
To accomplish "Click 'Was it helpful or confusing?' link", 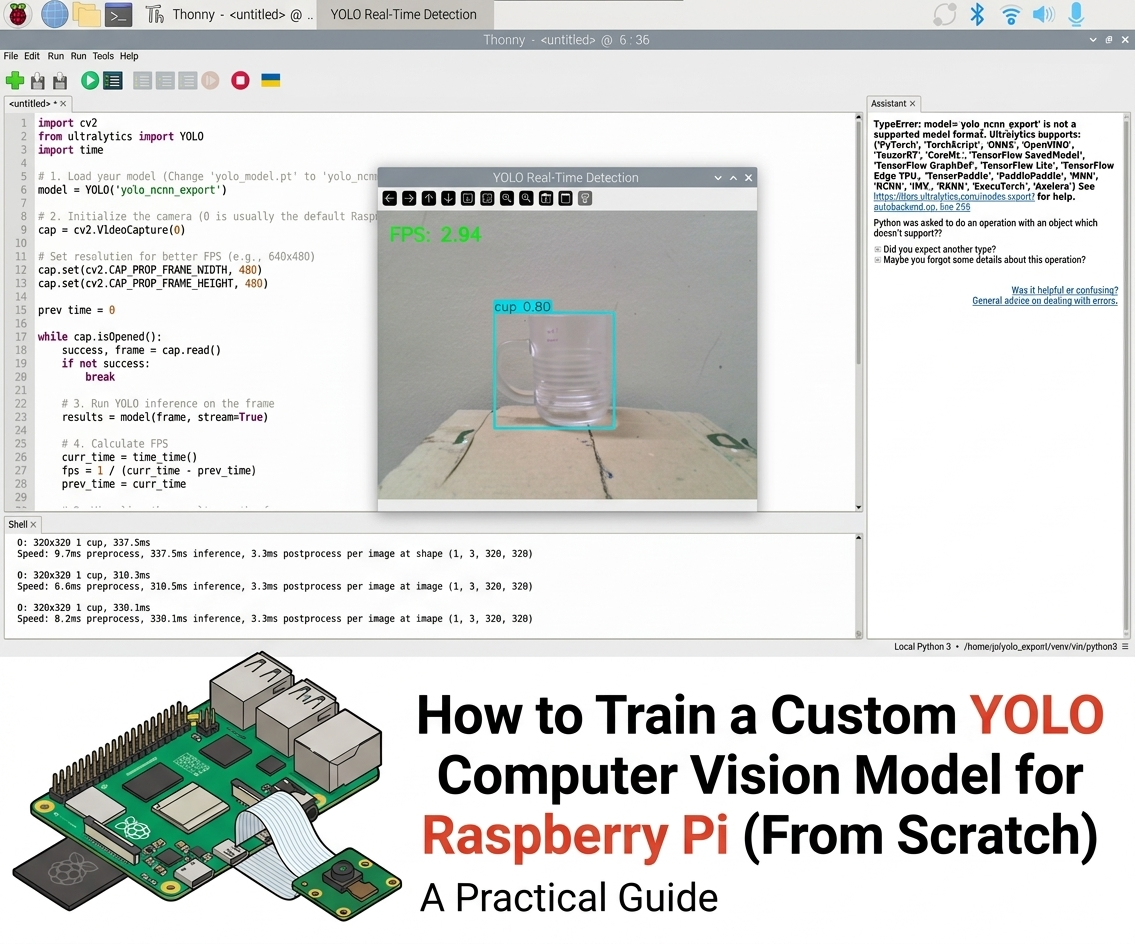I will pyautogui.click(x=1064, y=290).
